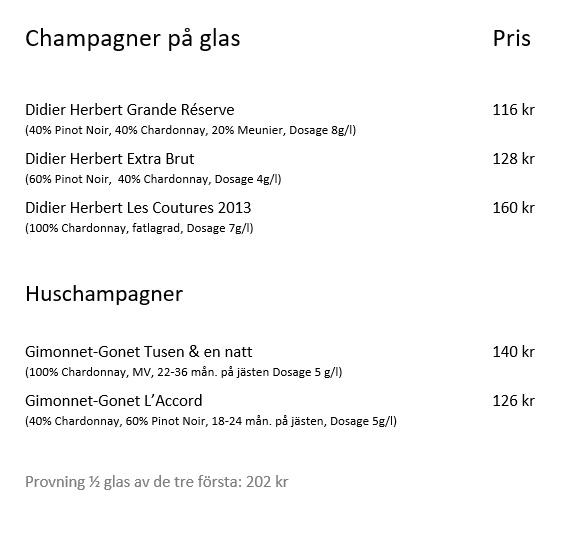This screenshot has width=569, height=556.
Task: Click the Grande Réserve grape blend description
Action: pyautogui.click(x=191, y=130)
